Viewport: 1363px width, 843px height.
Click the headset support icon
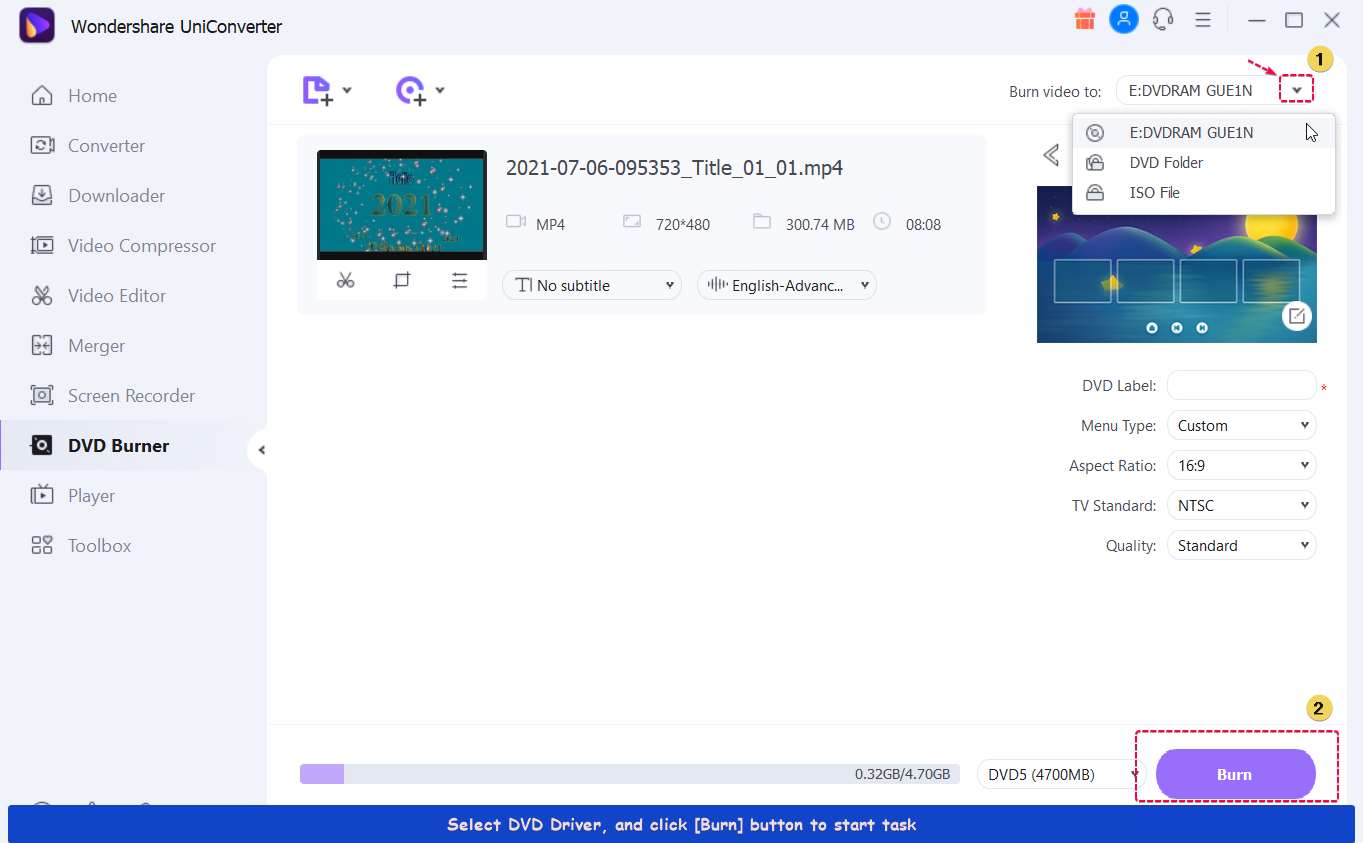coord(1163,19)
